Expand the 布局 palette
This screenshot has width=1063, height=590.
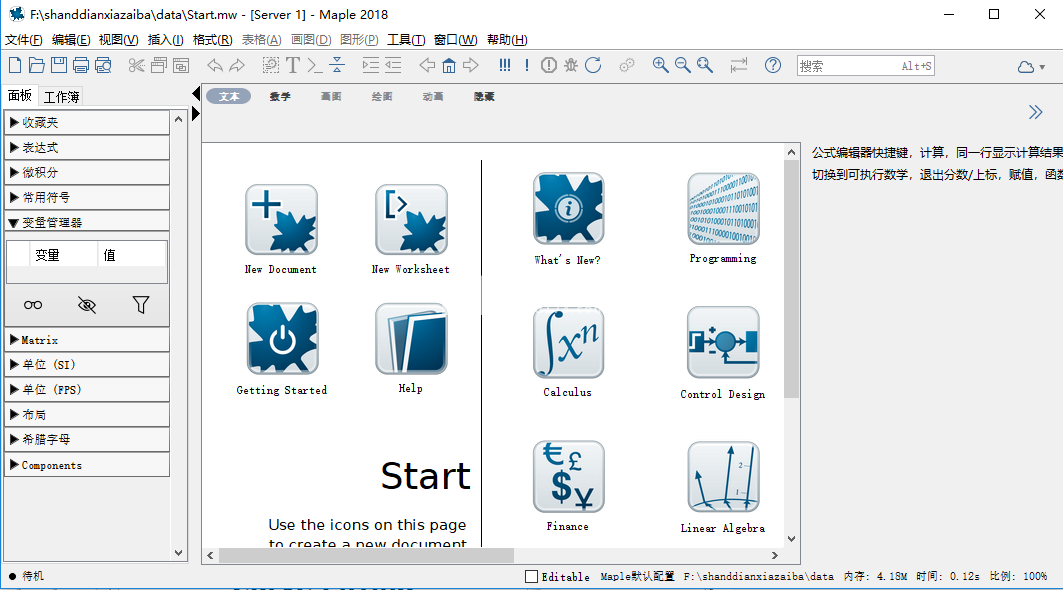click(x=87, y=414)
